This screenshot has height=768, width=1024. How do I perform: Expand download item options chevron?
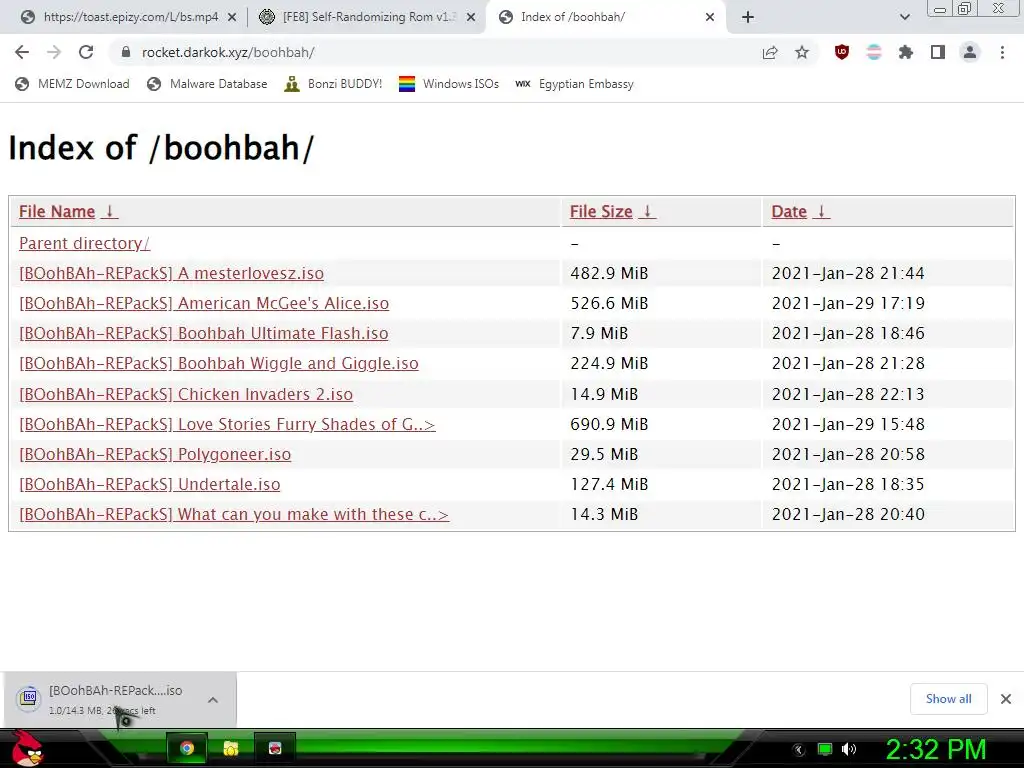tap(213, 699)
